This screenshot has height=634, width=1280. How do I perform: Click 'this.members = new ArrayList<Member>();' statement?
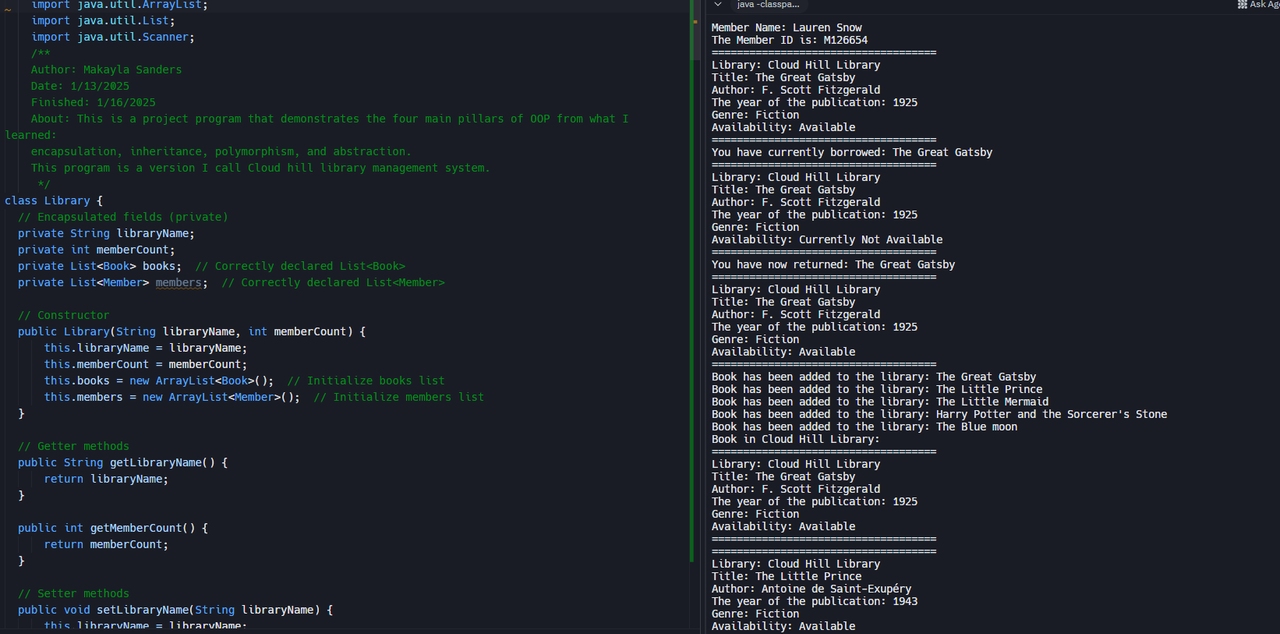[172, 397]
